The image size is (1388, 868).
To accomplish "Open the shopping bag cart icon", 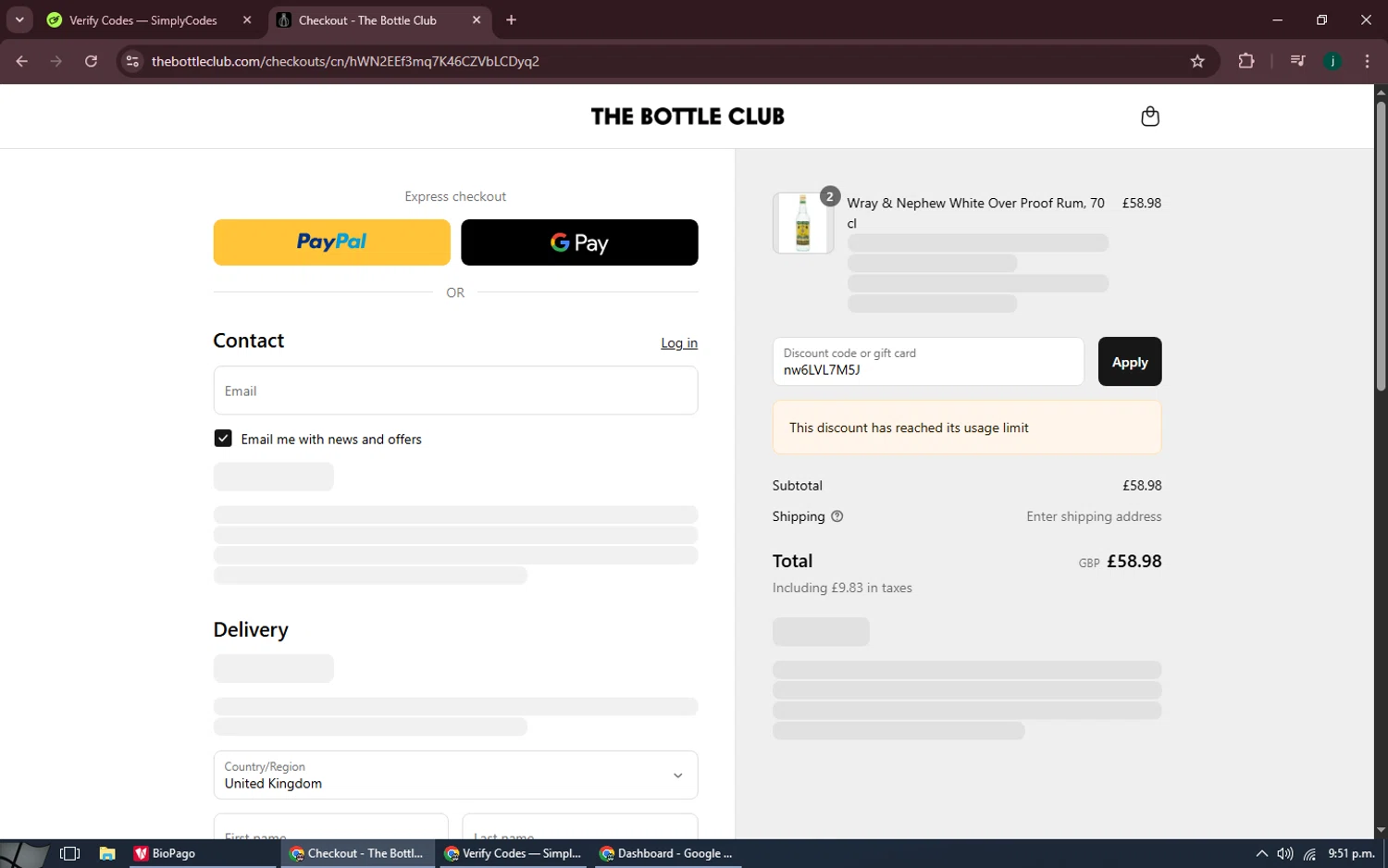I will (x=1149, y=117).
